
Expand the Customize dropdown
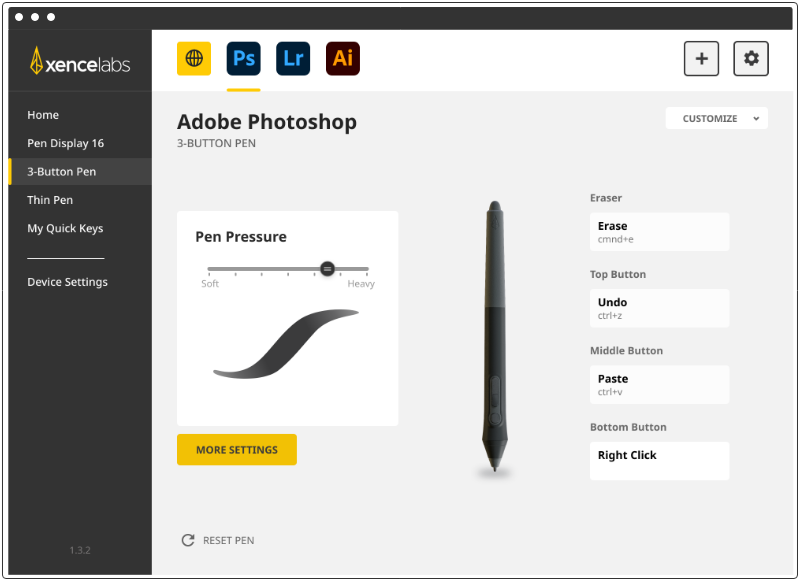[x=716, y=118]
